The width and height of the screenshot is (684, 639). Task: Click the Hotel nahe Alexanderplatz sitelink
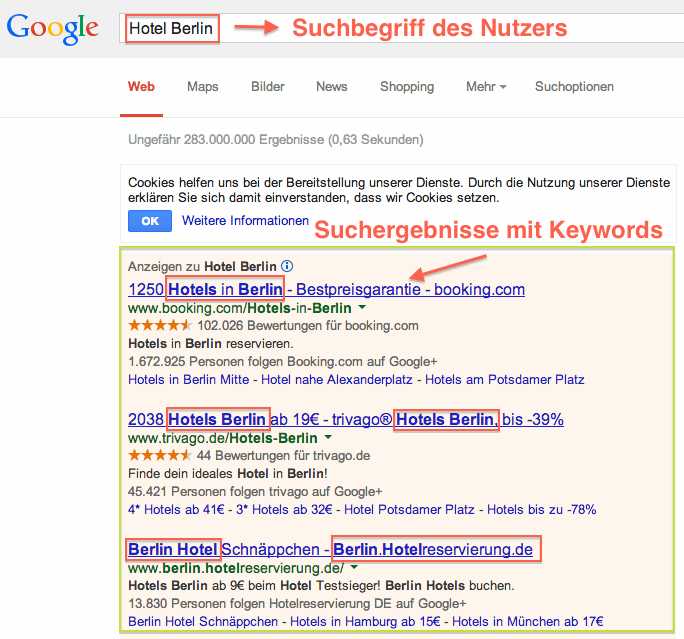tap(336, 379)
